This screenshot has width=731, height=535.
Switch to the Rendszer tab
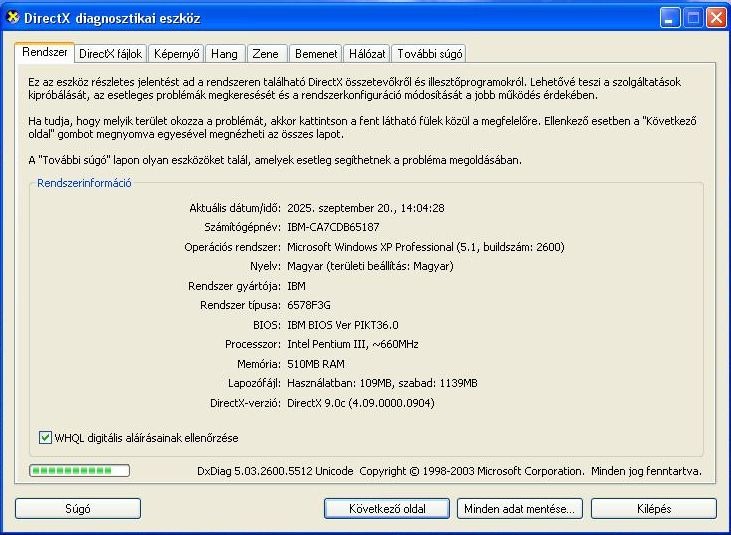(x=45, y=52)
